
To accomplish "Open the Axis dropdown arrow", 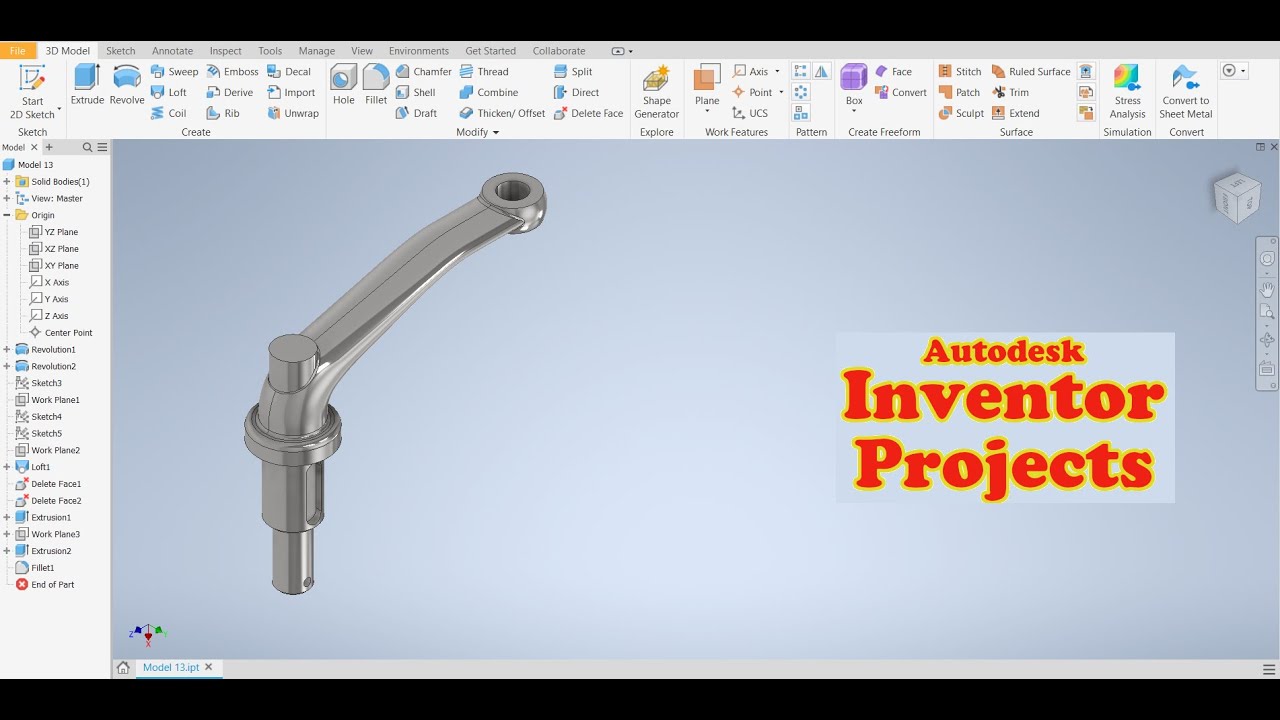I will tap(777, 72).
